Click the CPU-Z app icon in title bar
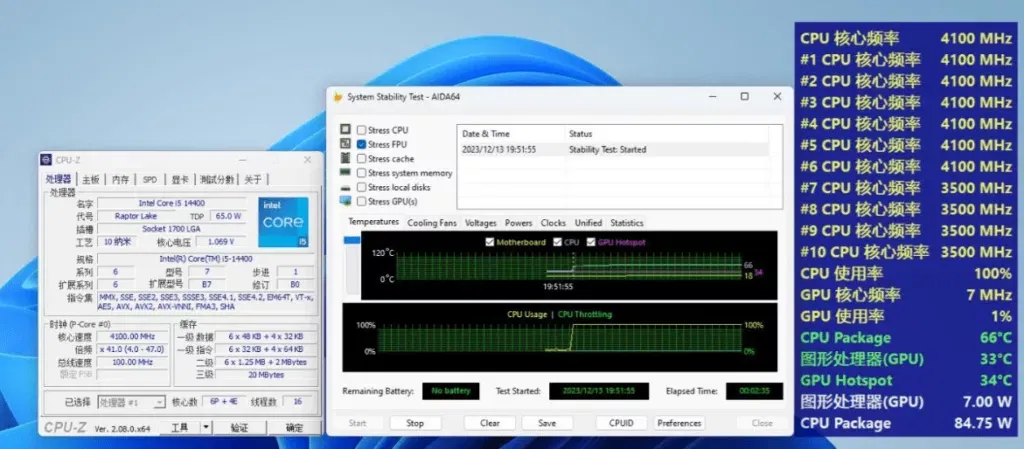Image resolution: width=1024 pixels, height=449 pixels. [x=46, y=160]
